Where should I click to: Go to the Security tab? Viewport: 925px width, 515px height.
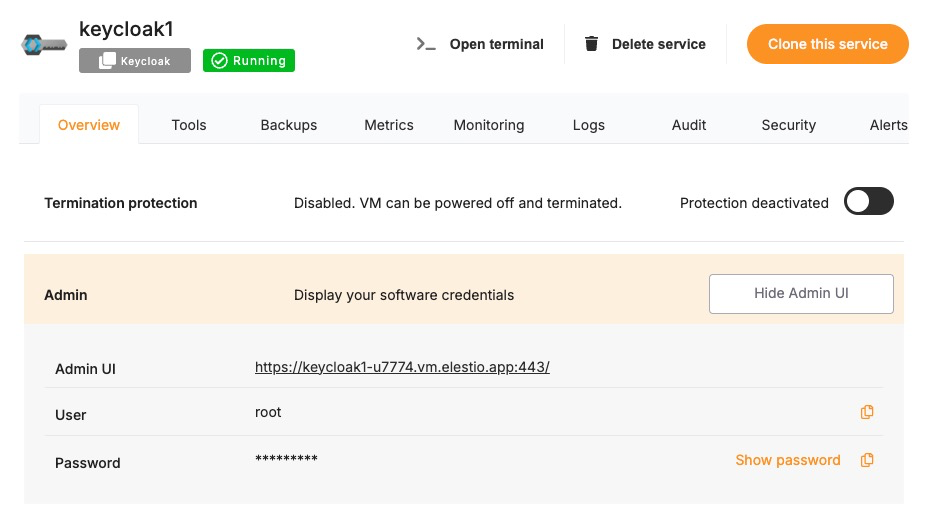[789, 125]
